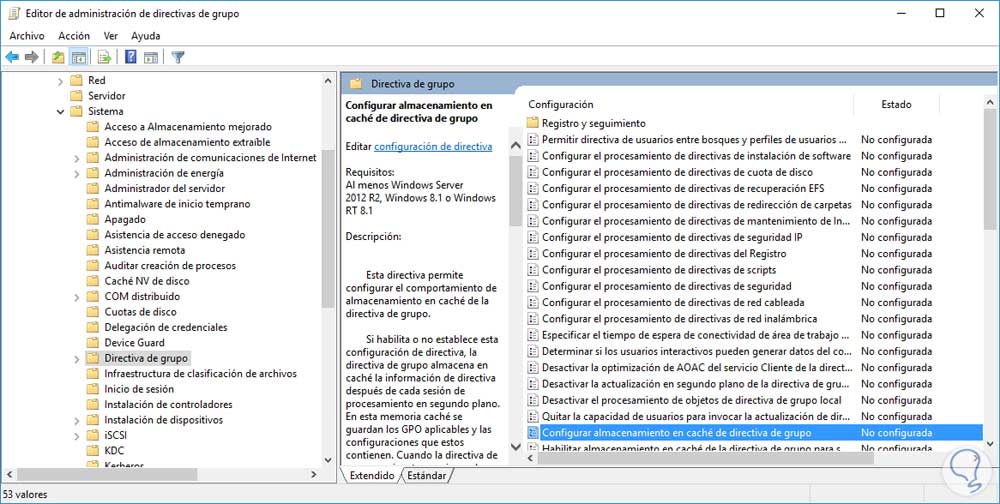Click the tree horizontal scroll right arrow
The height and width of the screenshot is (504, 1000).
(x=314, y=475)
